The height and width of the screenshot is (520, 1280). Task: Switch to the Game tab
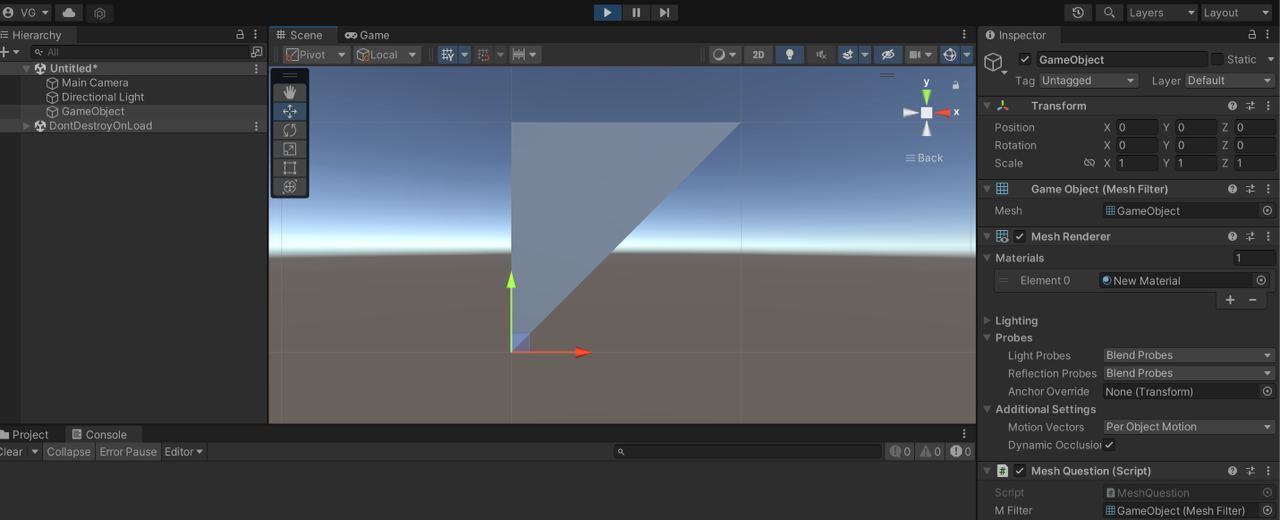(367, 35)
